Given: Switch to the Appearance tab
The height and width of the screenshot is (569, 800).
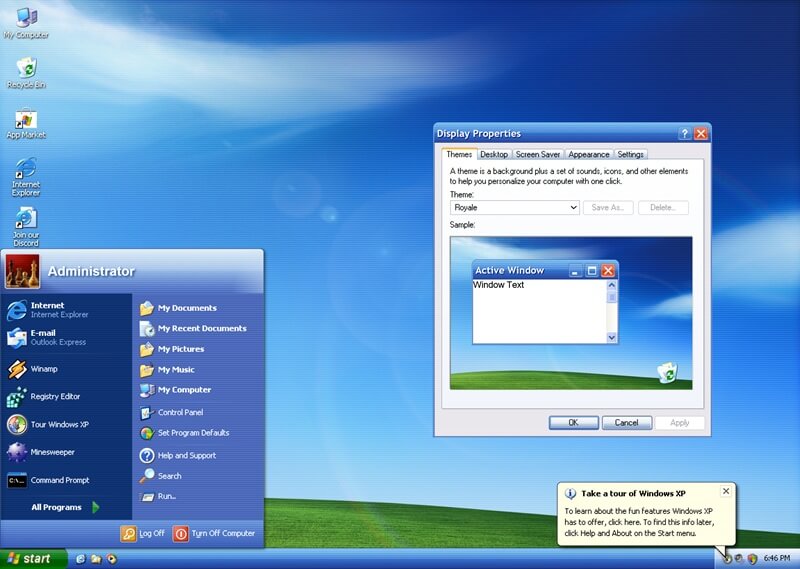Looking at the screenshot, I should [589, 154].
